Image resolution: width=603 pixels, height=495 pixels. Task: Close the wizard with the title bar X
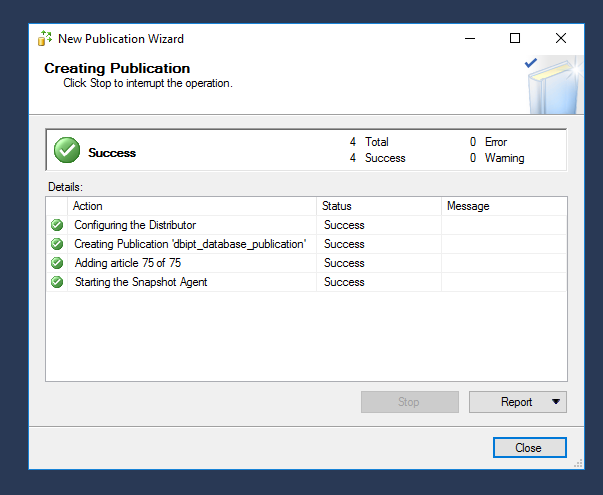click(561, 38)
